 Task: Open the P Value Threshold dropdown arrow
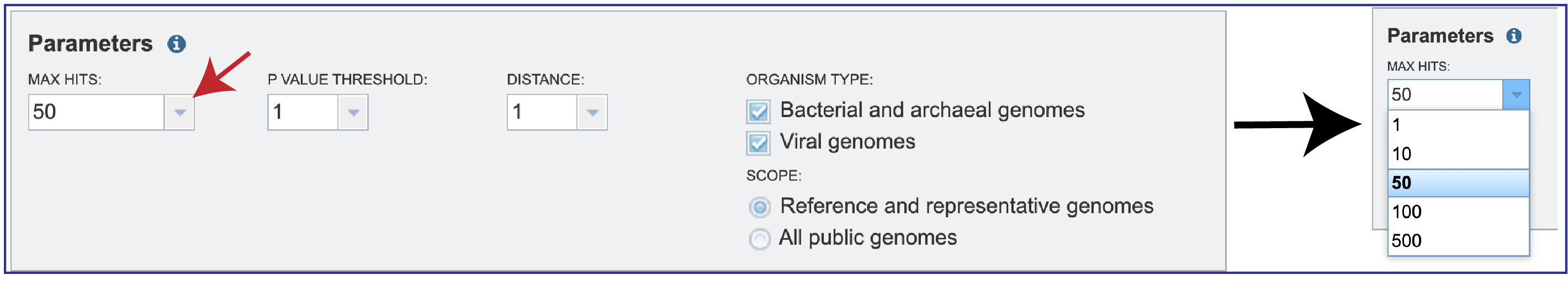coord(353,112)
